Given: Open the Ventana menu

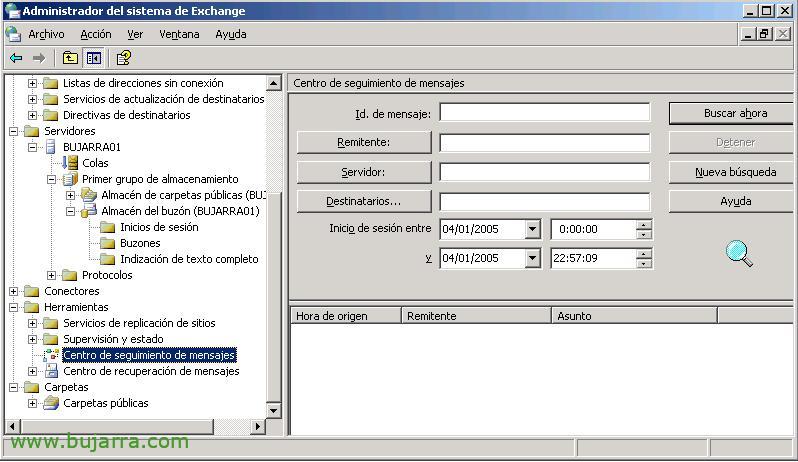Looking at the screenshot, I should [x=179, y=34].
